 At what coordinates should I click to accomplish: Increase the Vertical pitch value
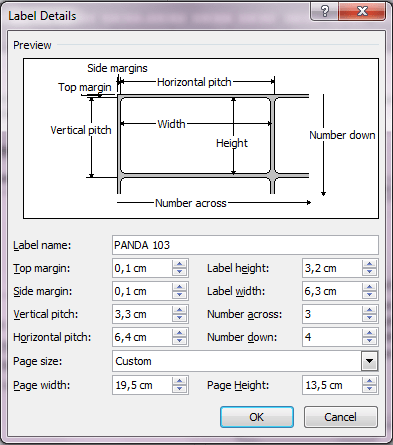point(180,310)
